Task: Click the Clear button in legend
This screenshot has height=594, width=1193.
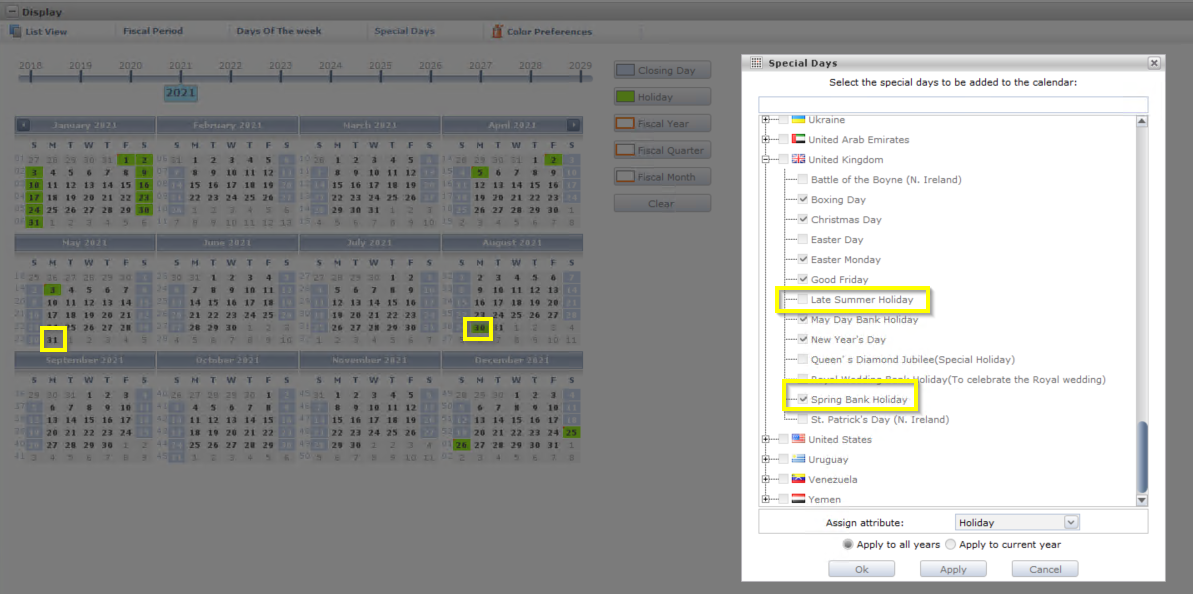Action: click(x=662, y=204)
